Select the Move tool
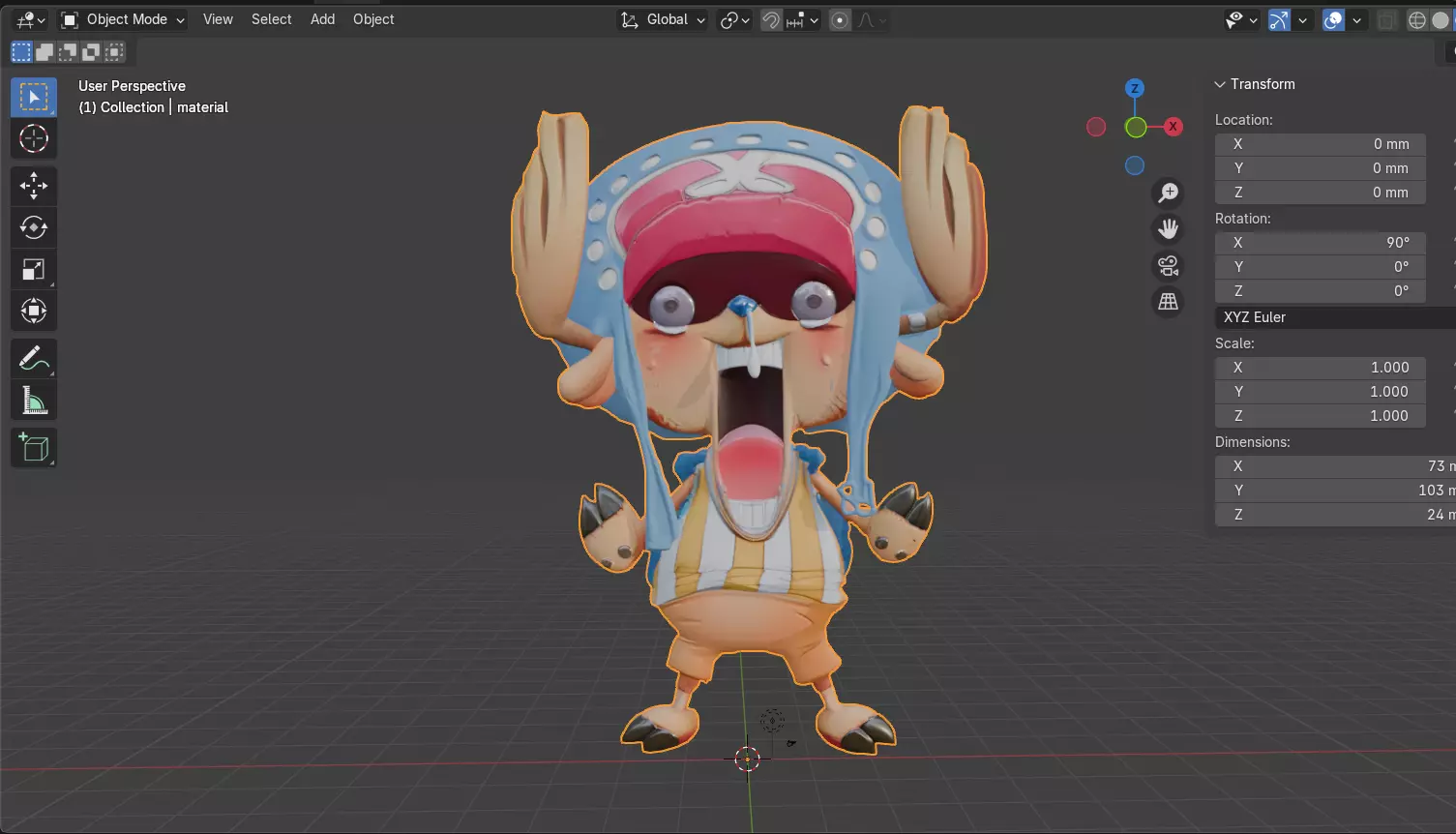 pos(34,186)
